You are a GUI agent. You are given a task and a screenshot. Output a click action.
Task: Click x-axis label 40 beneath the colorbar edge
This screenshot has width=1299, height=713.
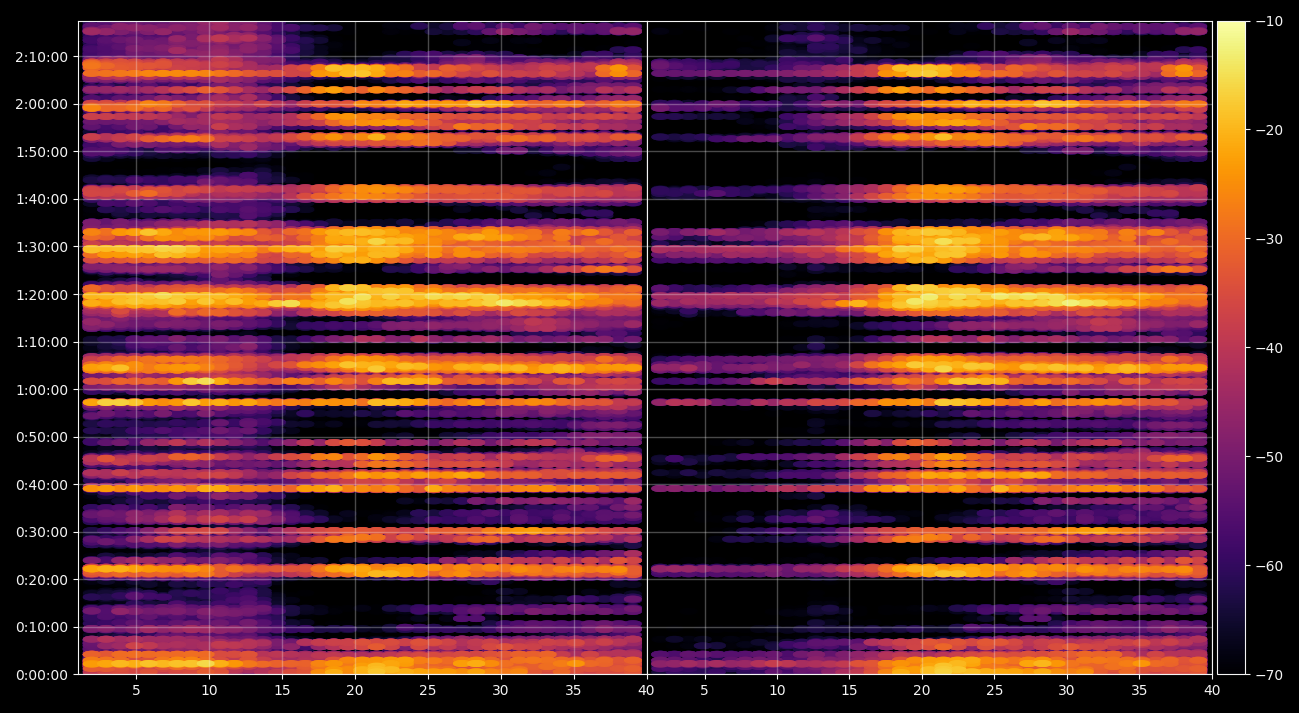point(1212,690)
